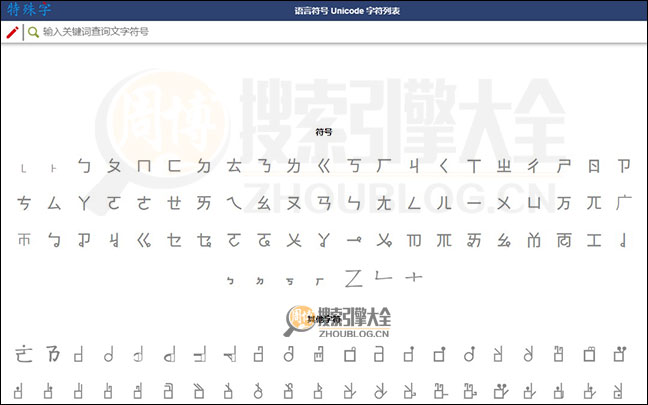Open the 特殊字 site logo link

29,10
